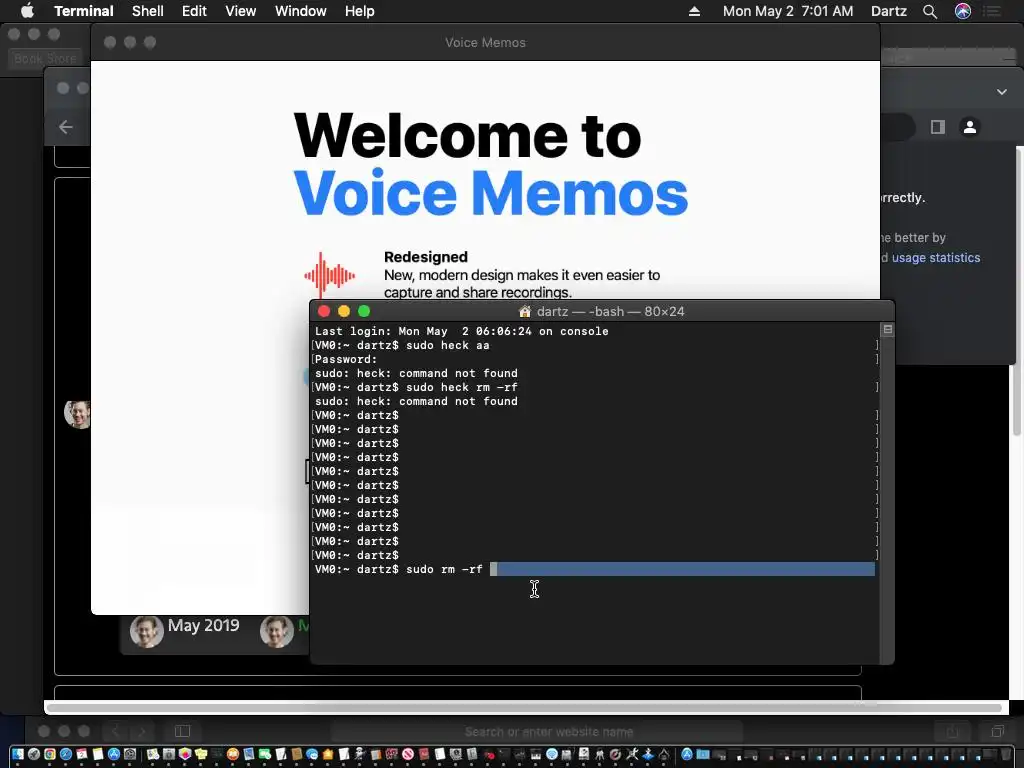The width and height of the screenshot is (1024, 768).
Task: Click the avatar thumbnail beside May 2019
Action: pos(146,631)
